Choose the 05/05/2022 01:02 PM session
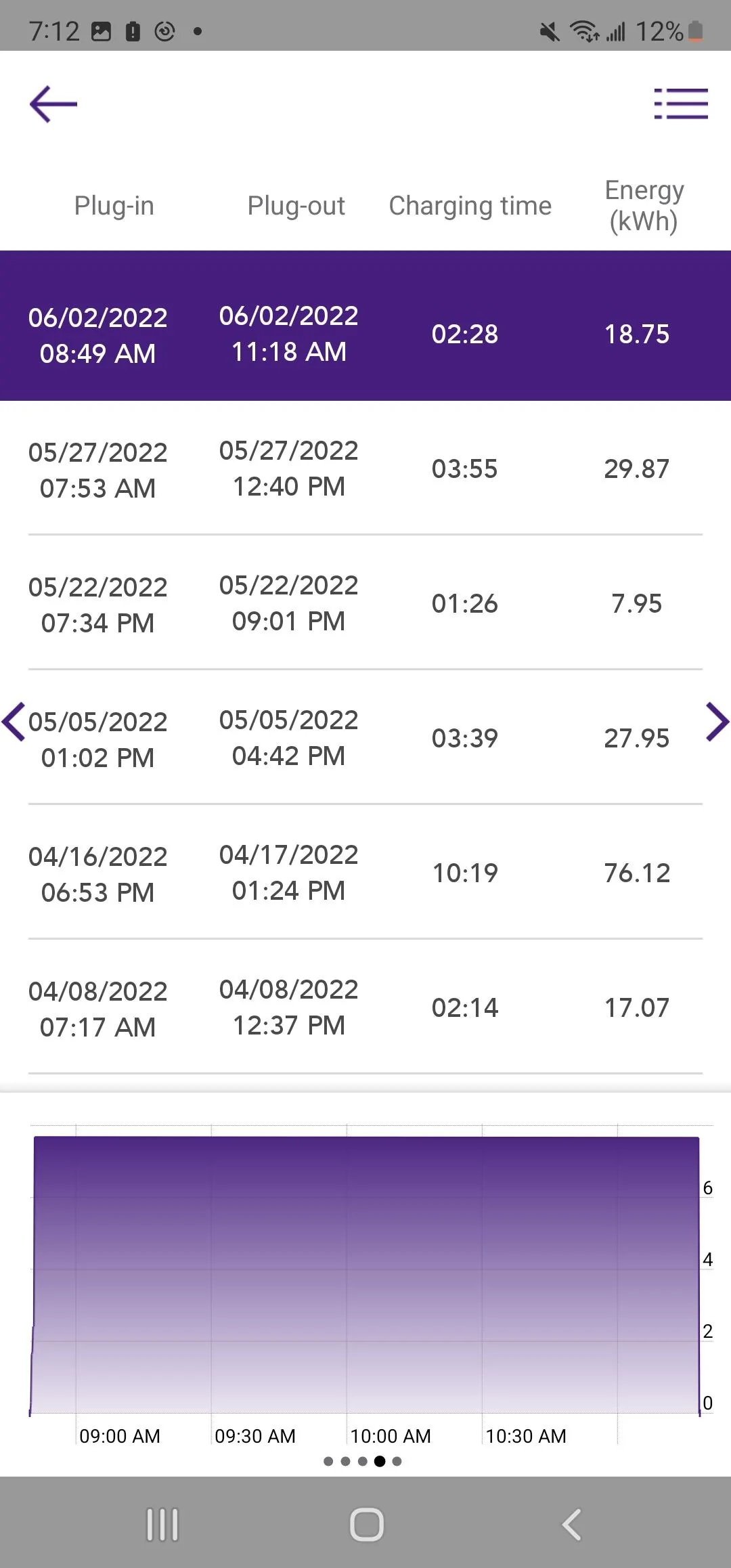Viewport: 731px width, 1568px height. tap(365, 738)
